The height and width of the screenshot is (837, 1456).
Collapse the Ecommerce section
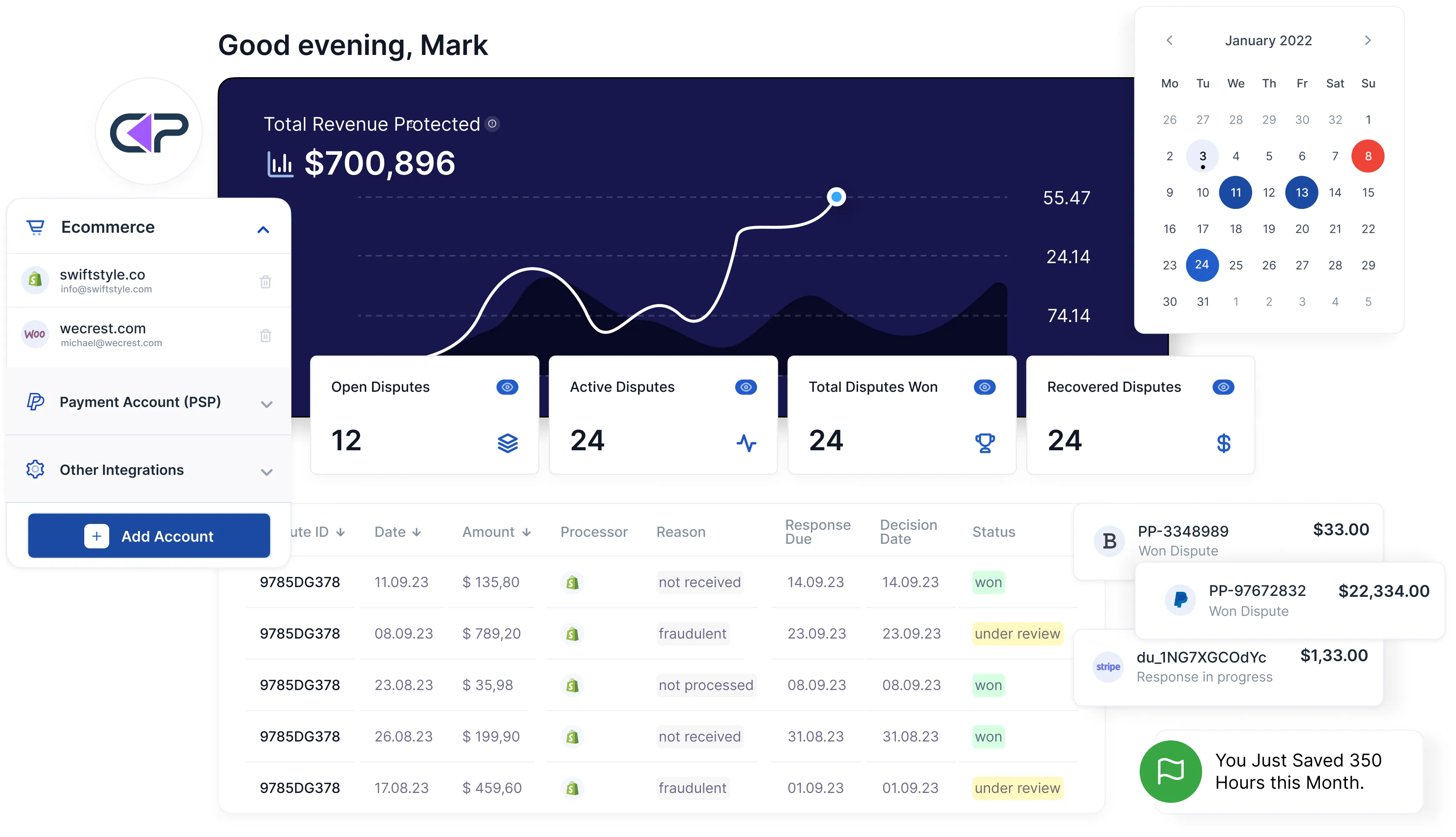(263, 229)
